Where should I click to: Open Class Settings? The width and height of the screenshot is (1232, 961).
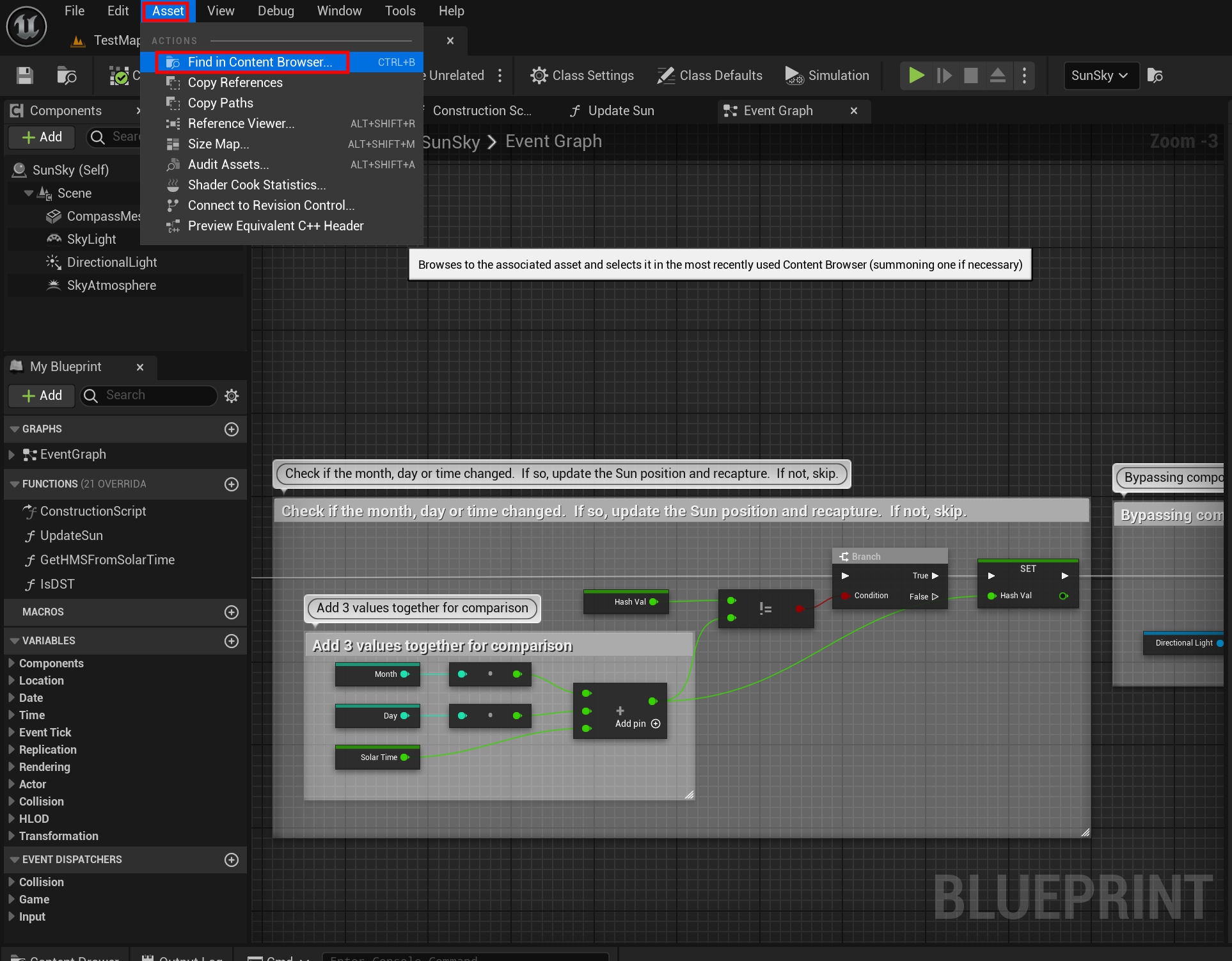tap(581, 75)
